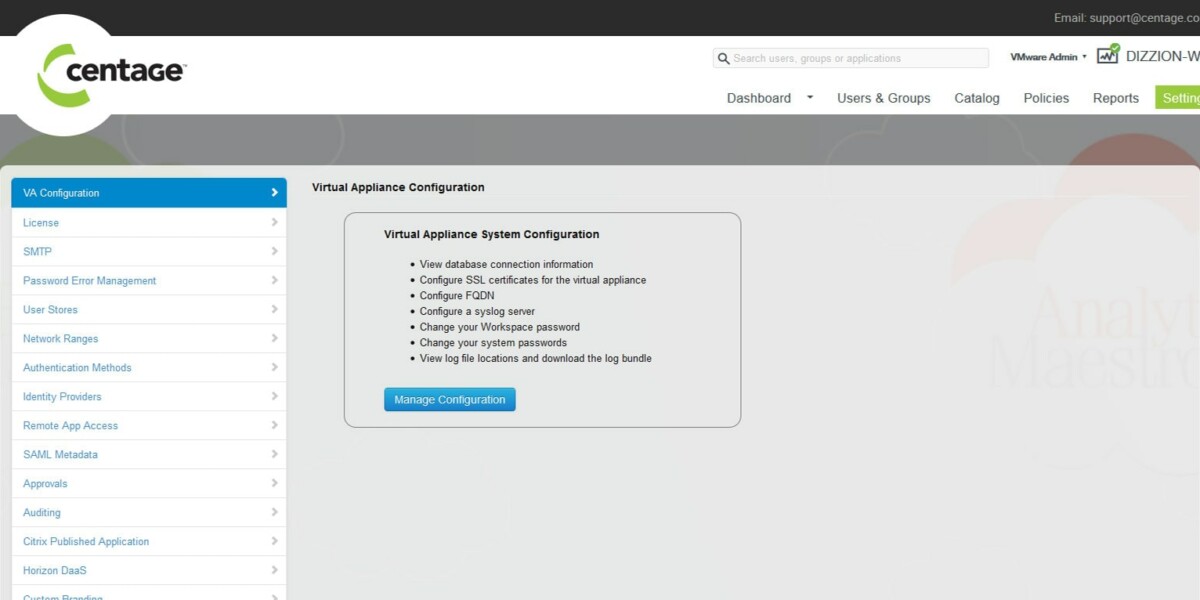Viewport: 1200px width, 600px height.
Task: Open Authentication Methods settings
Action: pos(77,368)
